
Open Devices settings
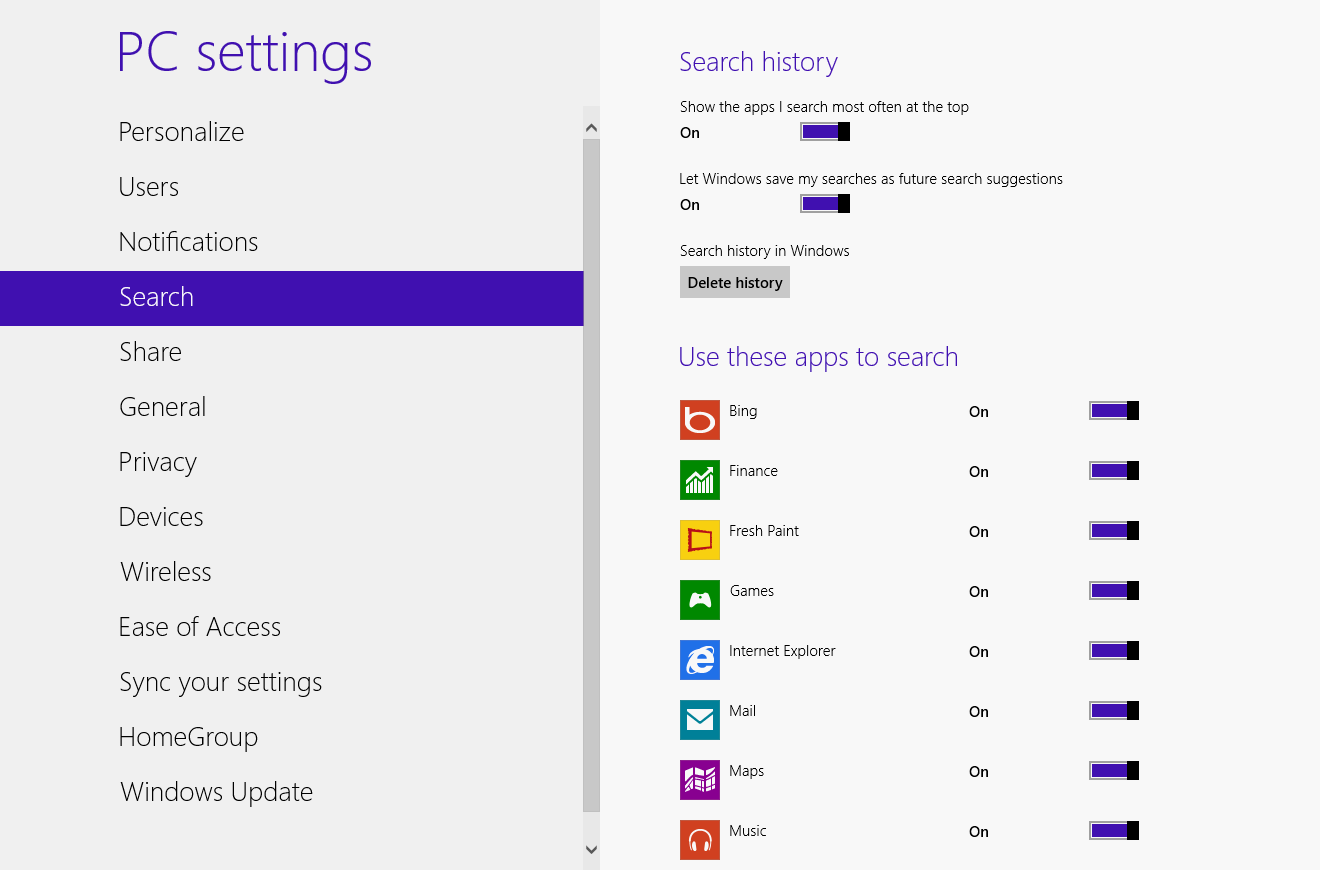291,517
